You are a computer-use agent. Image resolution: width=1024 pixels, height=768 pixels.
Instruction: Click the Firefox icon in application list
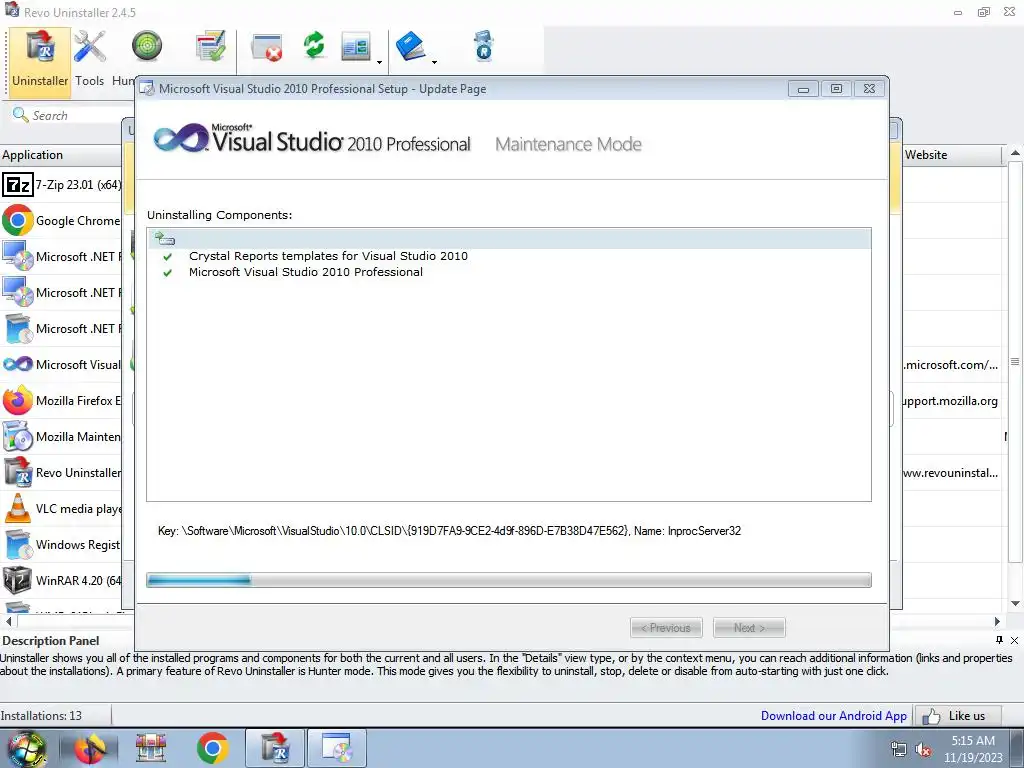pos(18,400)
